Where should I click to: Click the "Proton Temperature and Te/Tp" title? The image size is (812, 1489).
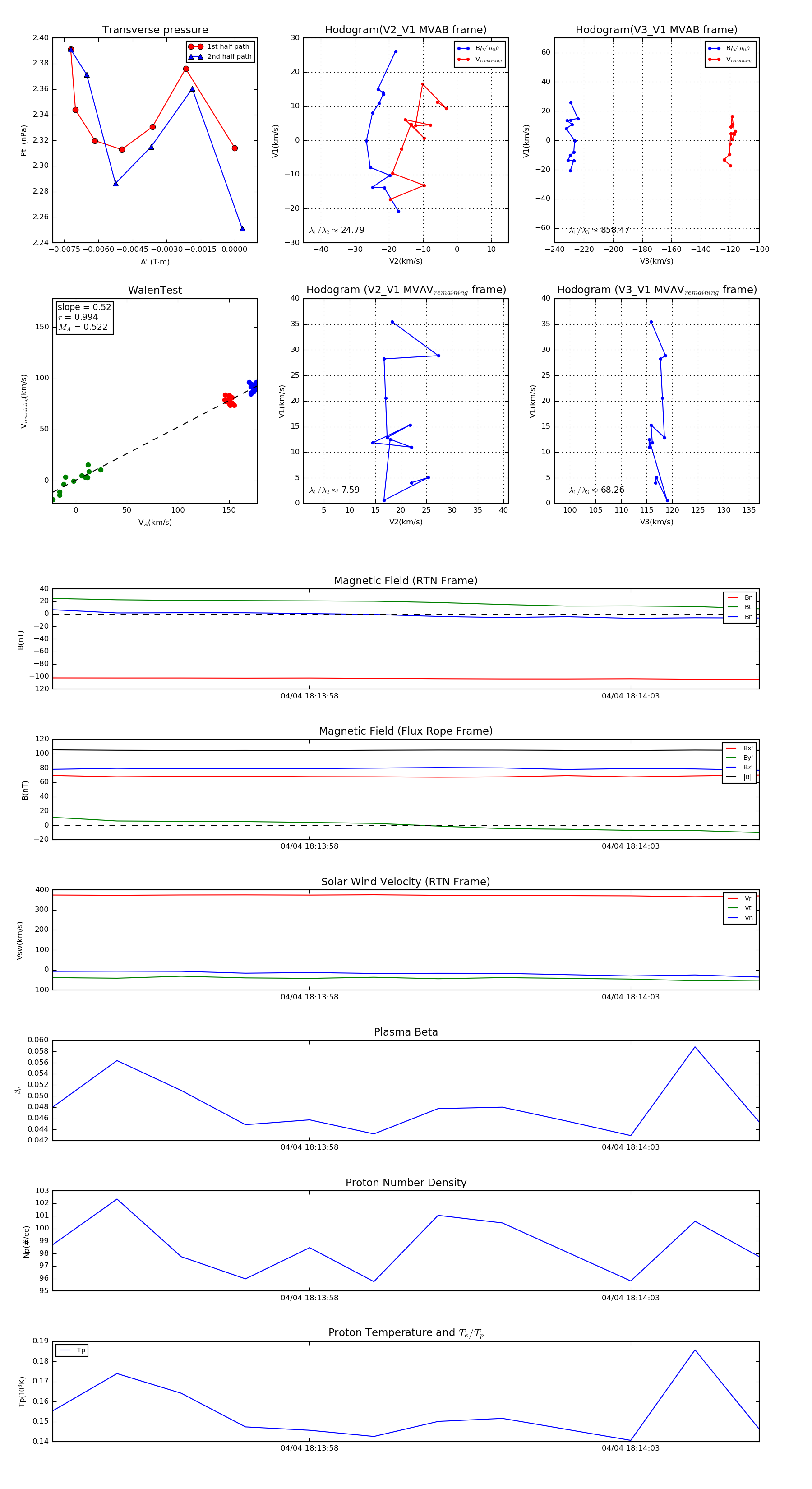(406, 1333)
